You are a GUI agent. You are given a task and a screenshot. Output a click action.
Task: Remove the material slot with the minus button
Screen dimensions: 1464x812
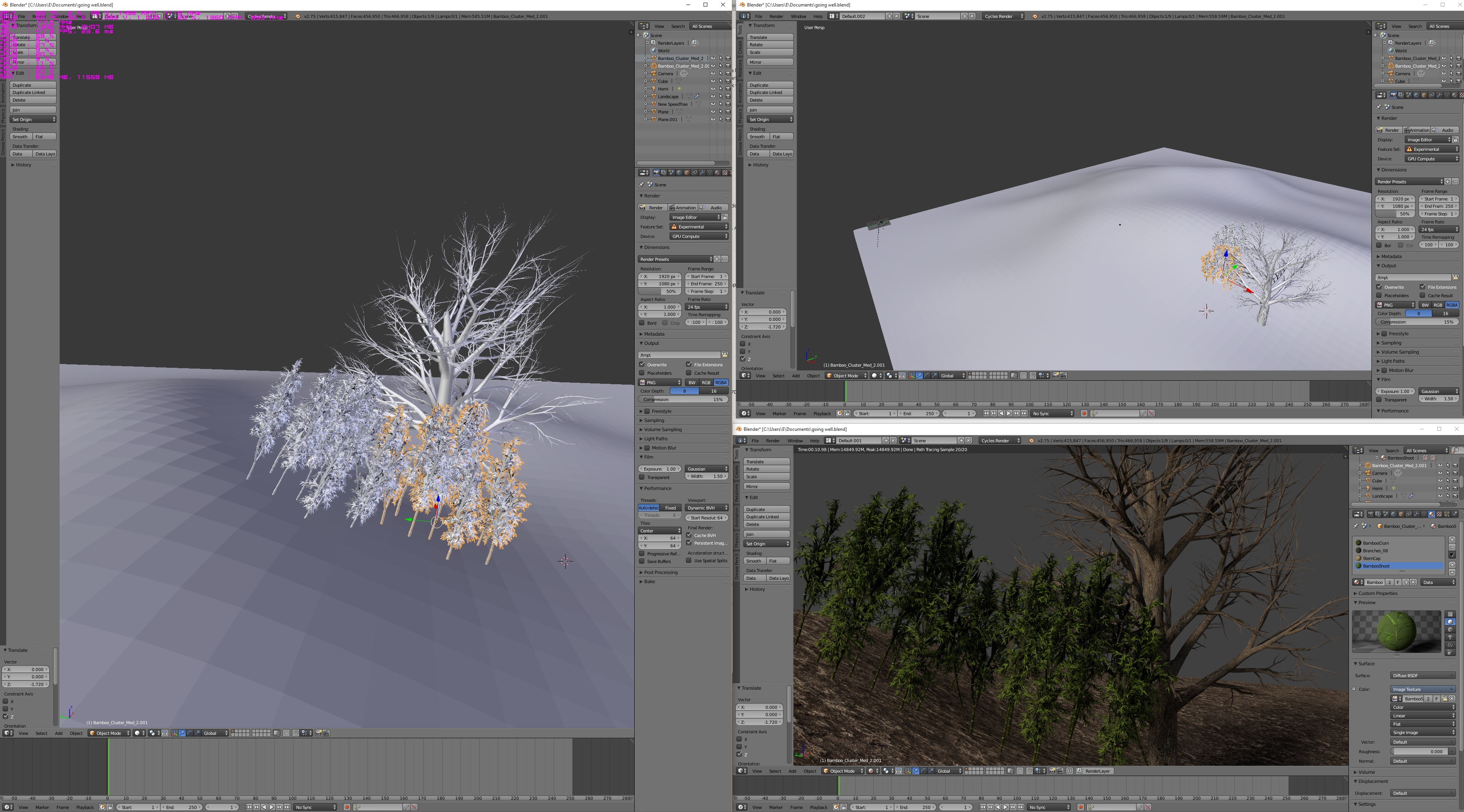click(x=1452, y=547)
